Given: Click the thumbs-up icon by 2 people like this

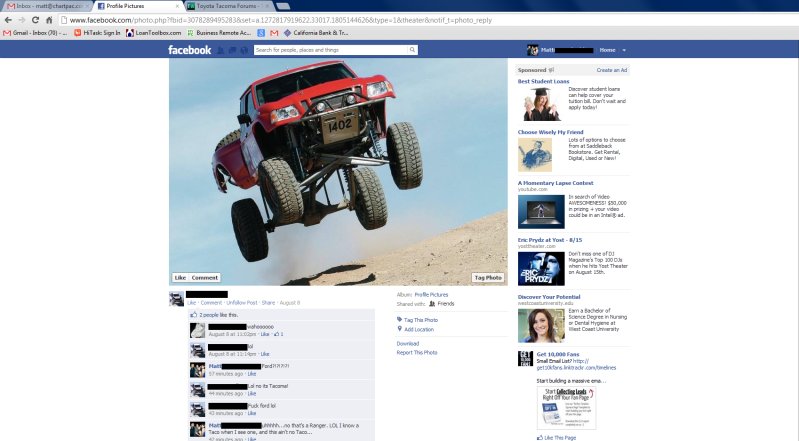Looking at the screenshot, I should pos(194,315).
